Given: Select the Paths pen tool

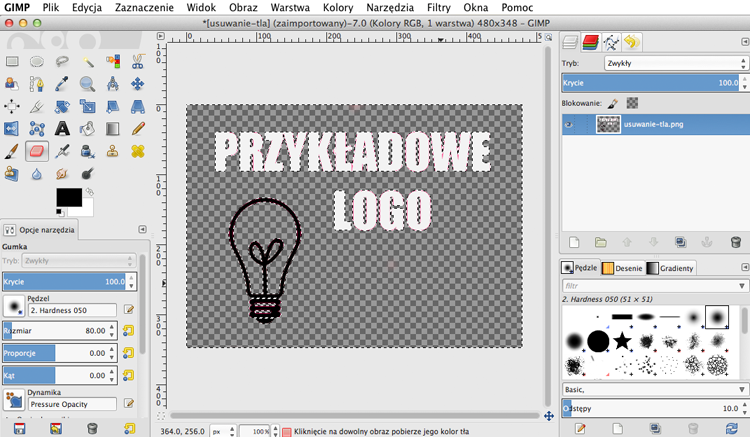Looking at the screenshot, I should click(37, 84).
